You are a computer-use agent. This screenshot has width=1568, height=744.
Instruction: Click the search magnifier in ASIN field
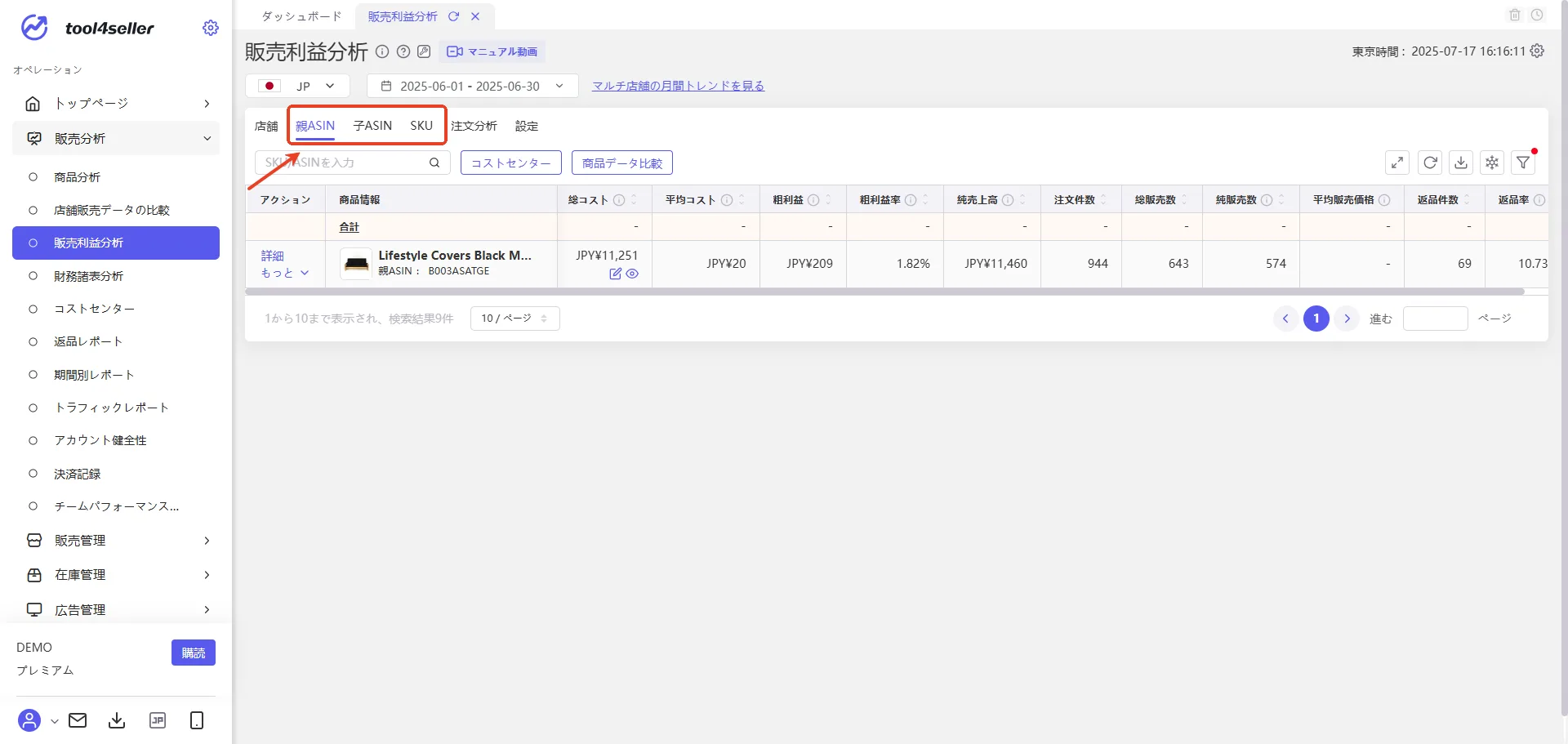click(434, 163)
